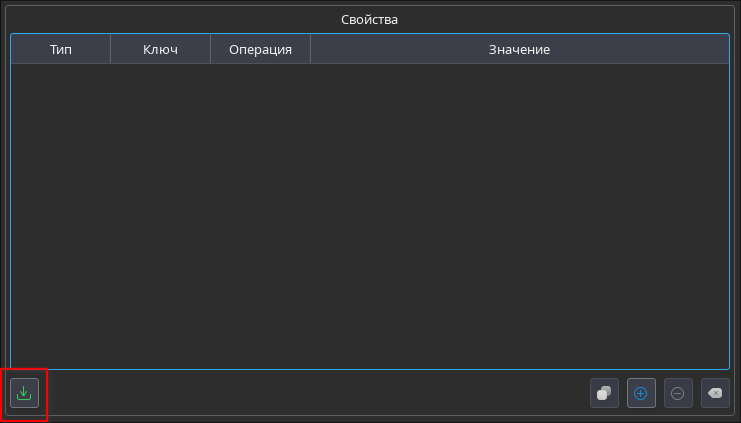Click the Свойства panel title
The width and height of the screenshot is (741, 423).
click(370, 19)
